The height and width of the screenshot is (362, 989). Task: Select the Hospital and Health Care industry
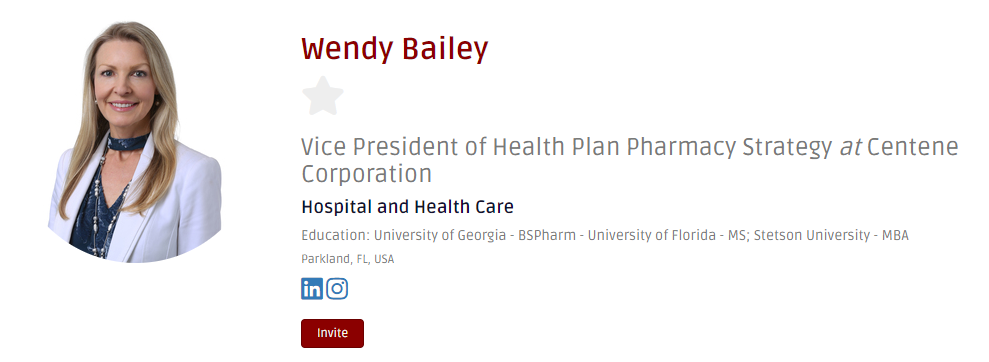[407, 206]
